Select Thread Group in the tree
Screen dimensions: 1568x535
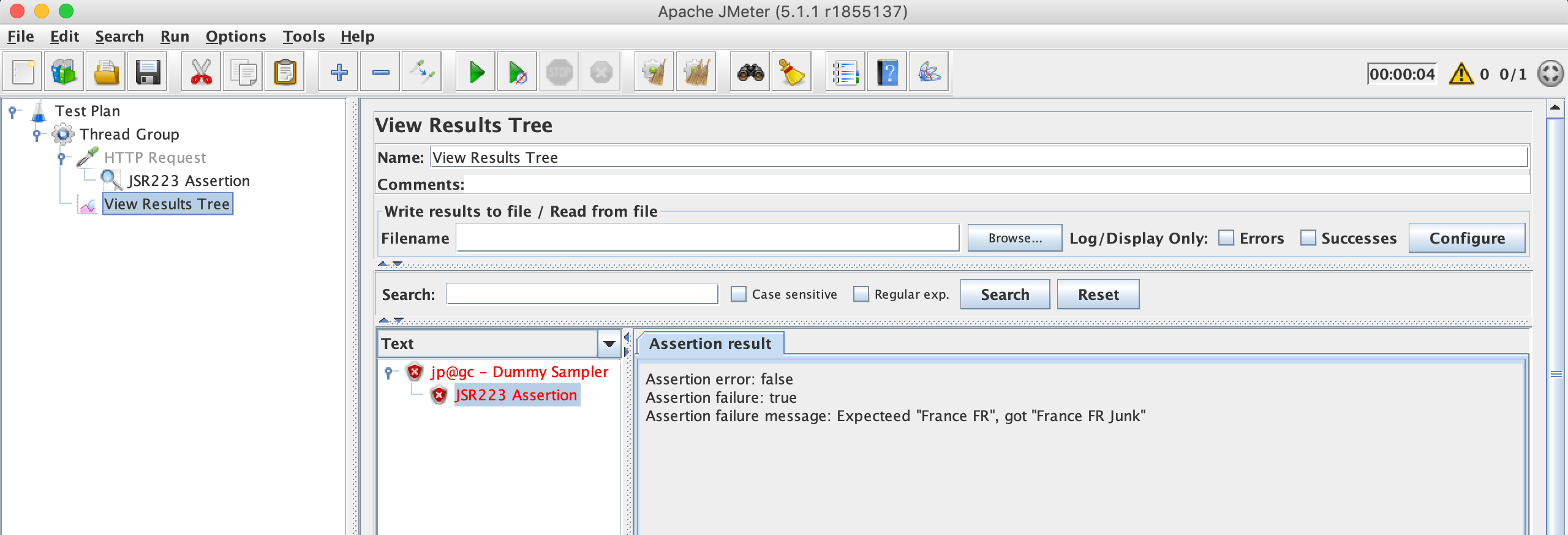[x=129, y=134]
